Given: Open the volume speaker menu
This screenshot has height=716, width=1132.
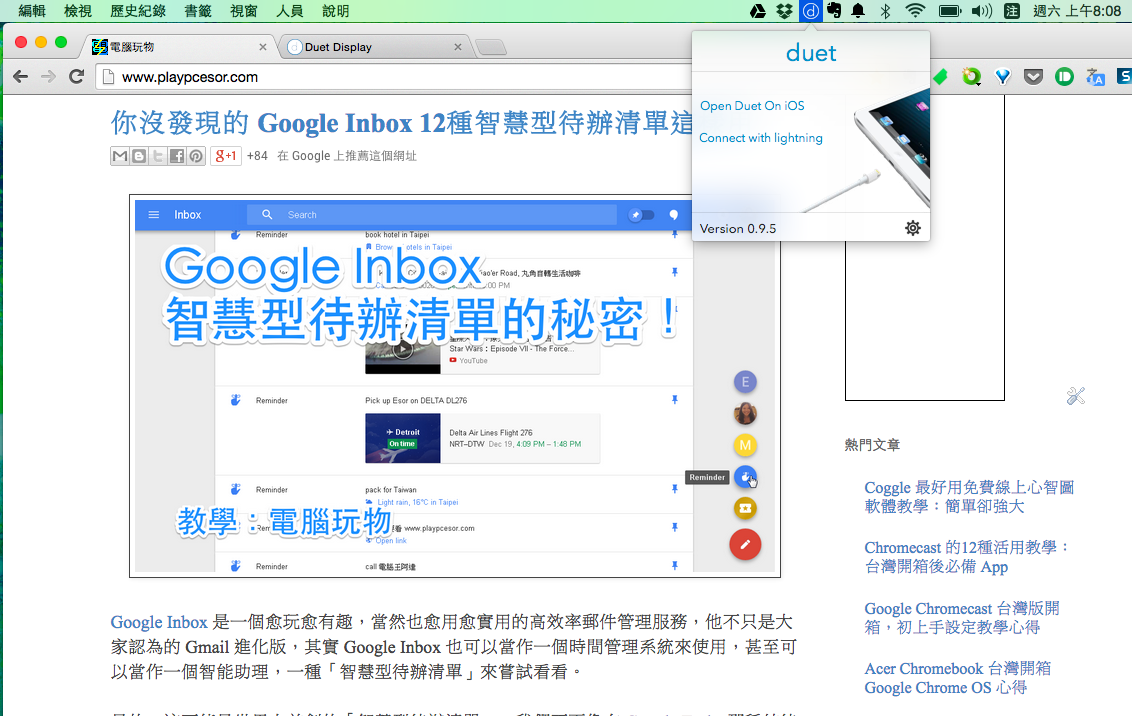Looking at the screenshot, I should pos(982,11).
